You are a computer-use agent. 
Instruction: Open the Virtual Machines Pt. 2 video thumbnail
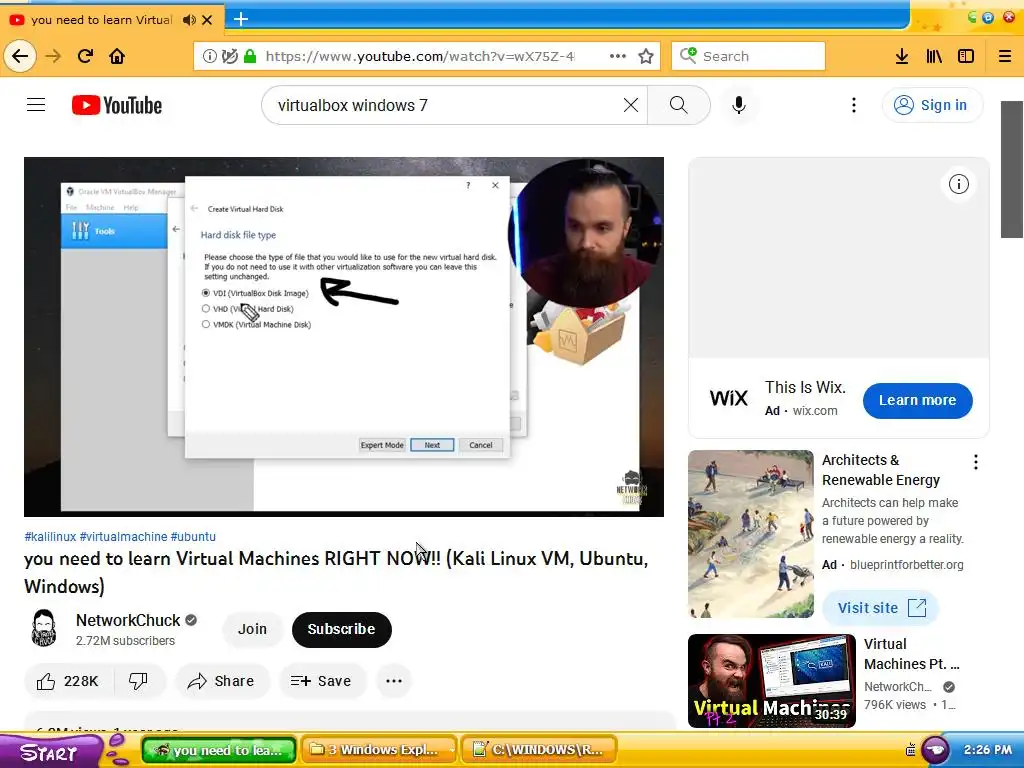coord(772,680)
